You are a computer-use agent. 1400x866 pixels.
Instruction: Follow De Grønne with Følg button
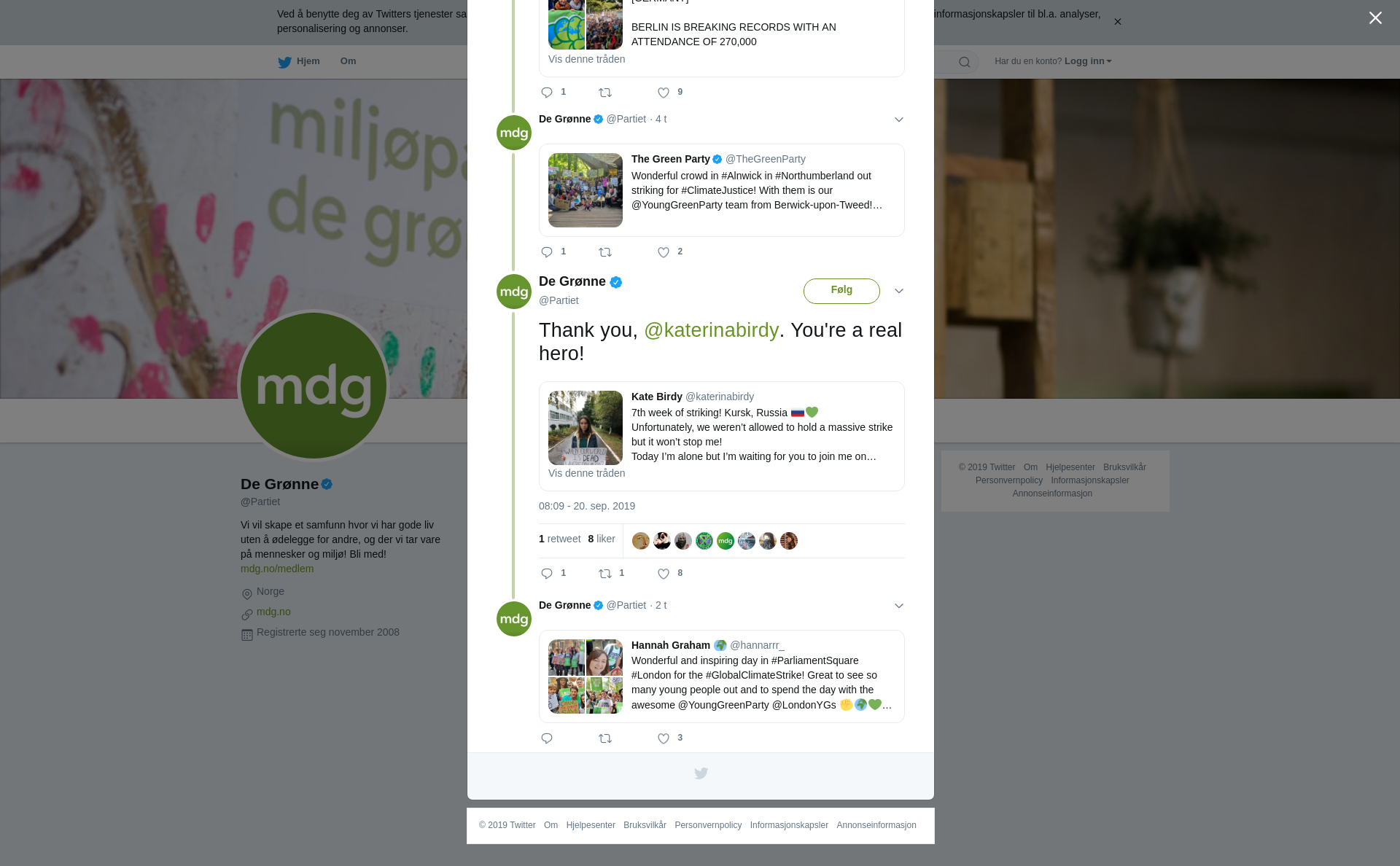coord(841,291)
